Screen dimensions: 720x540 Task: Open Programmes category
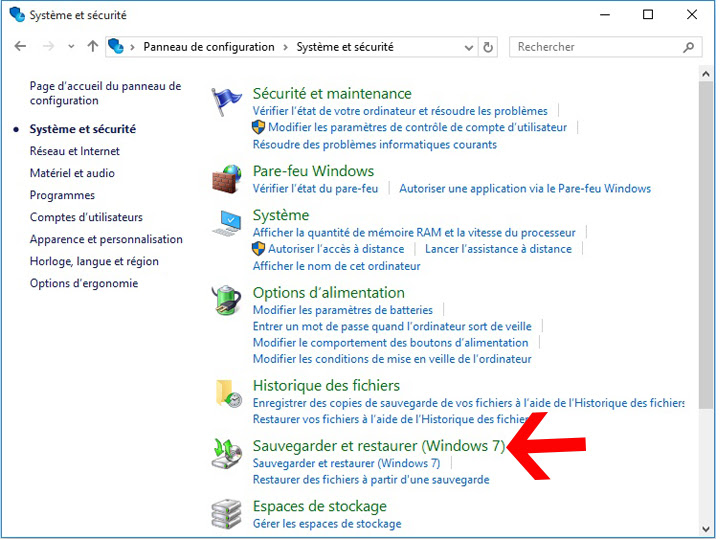tap(62, 195)
